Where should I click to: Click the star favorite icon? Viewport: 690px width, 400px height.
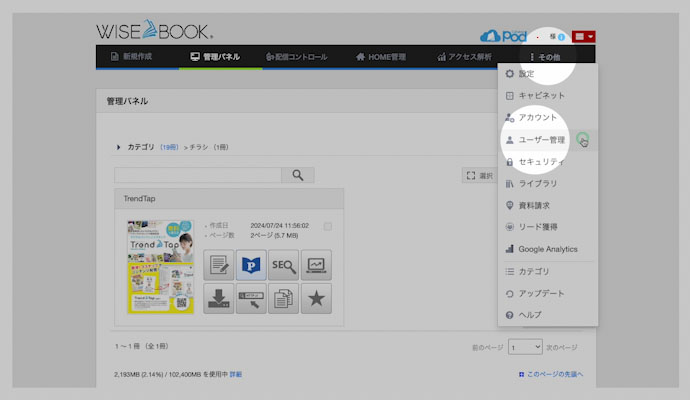317,298
